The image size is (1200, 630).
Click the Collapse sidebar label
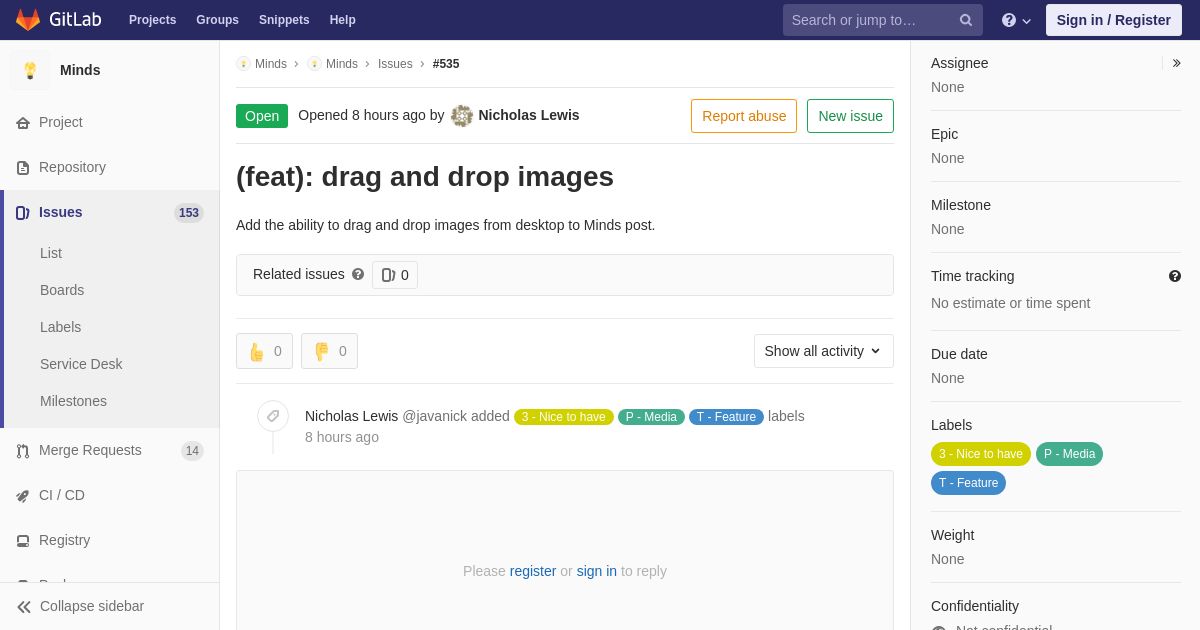click(x=92, y=606)
